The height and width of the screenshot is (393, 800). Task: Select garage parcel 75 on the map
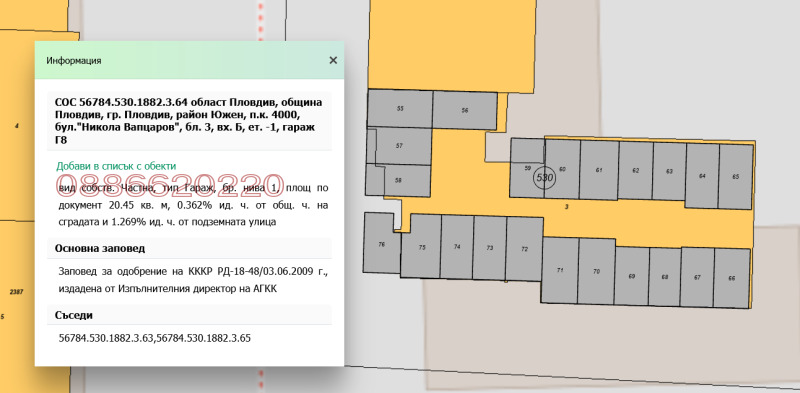422,247
